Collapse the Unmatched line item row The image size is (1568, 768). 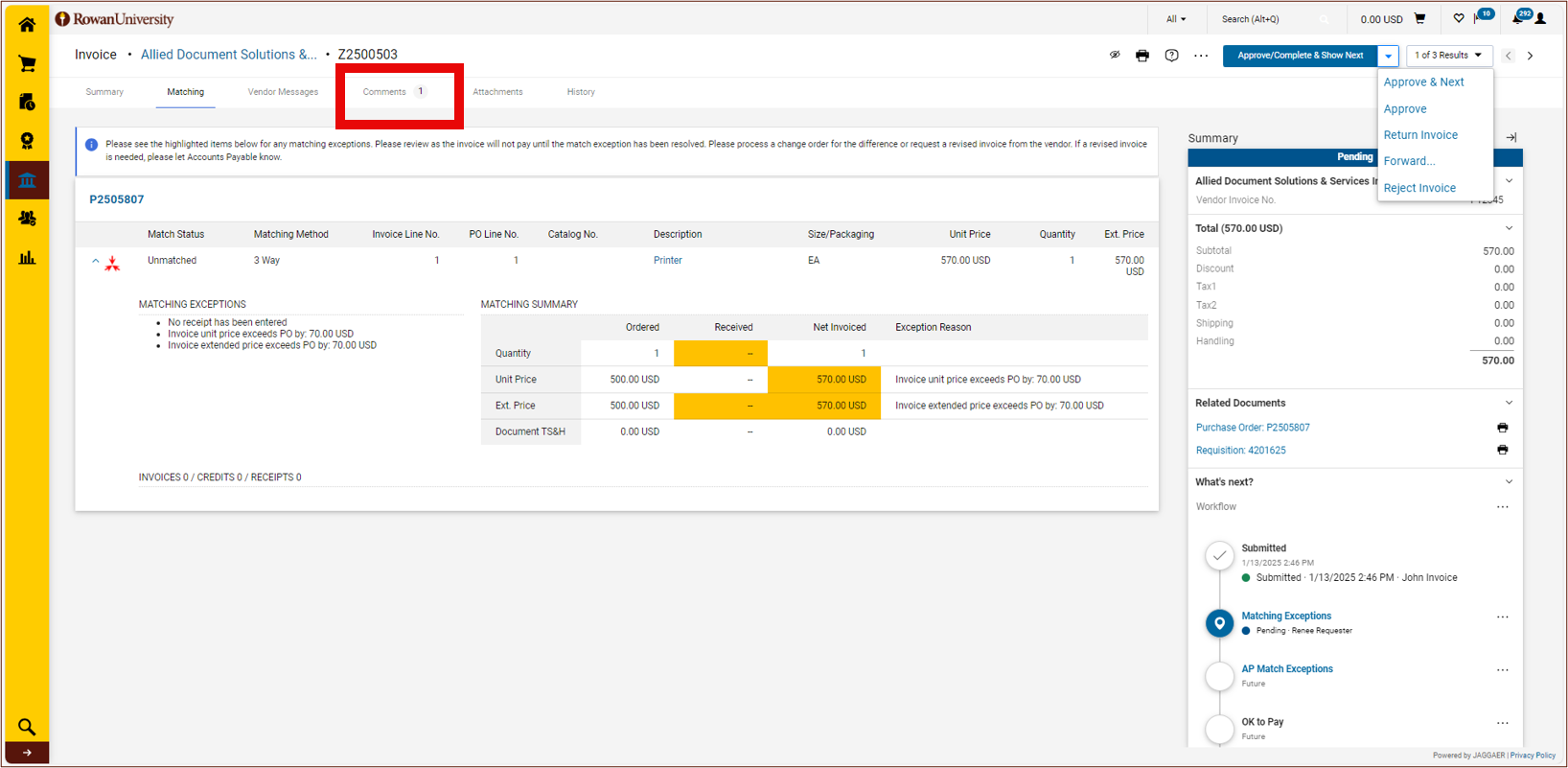coord(96,261)
